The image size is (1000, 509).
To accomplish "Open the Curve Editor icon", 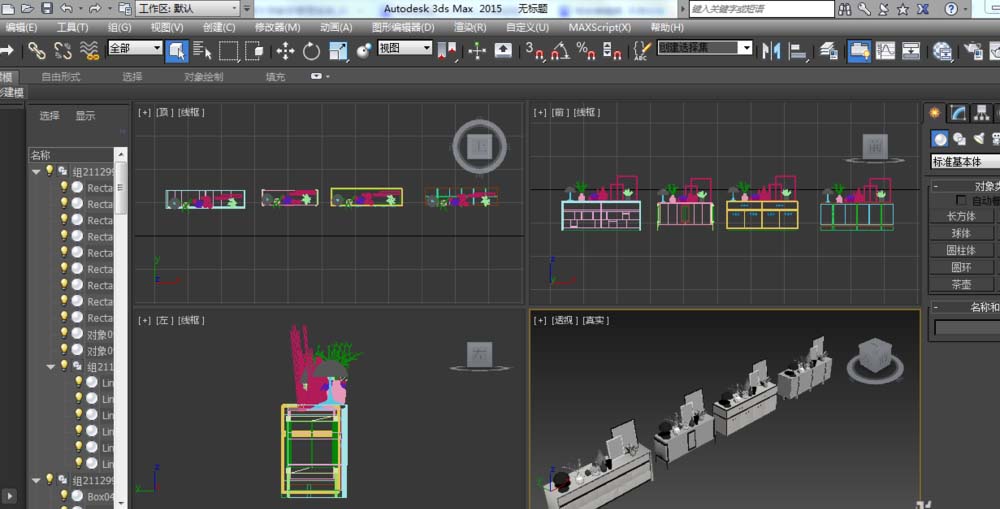I will [x=886, y=50].
